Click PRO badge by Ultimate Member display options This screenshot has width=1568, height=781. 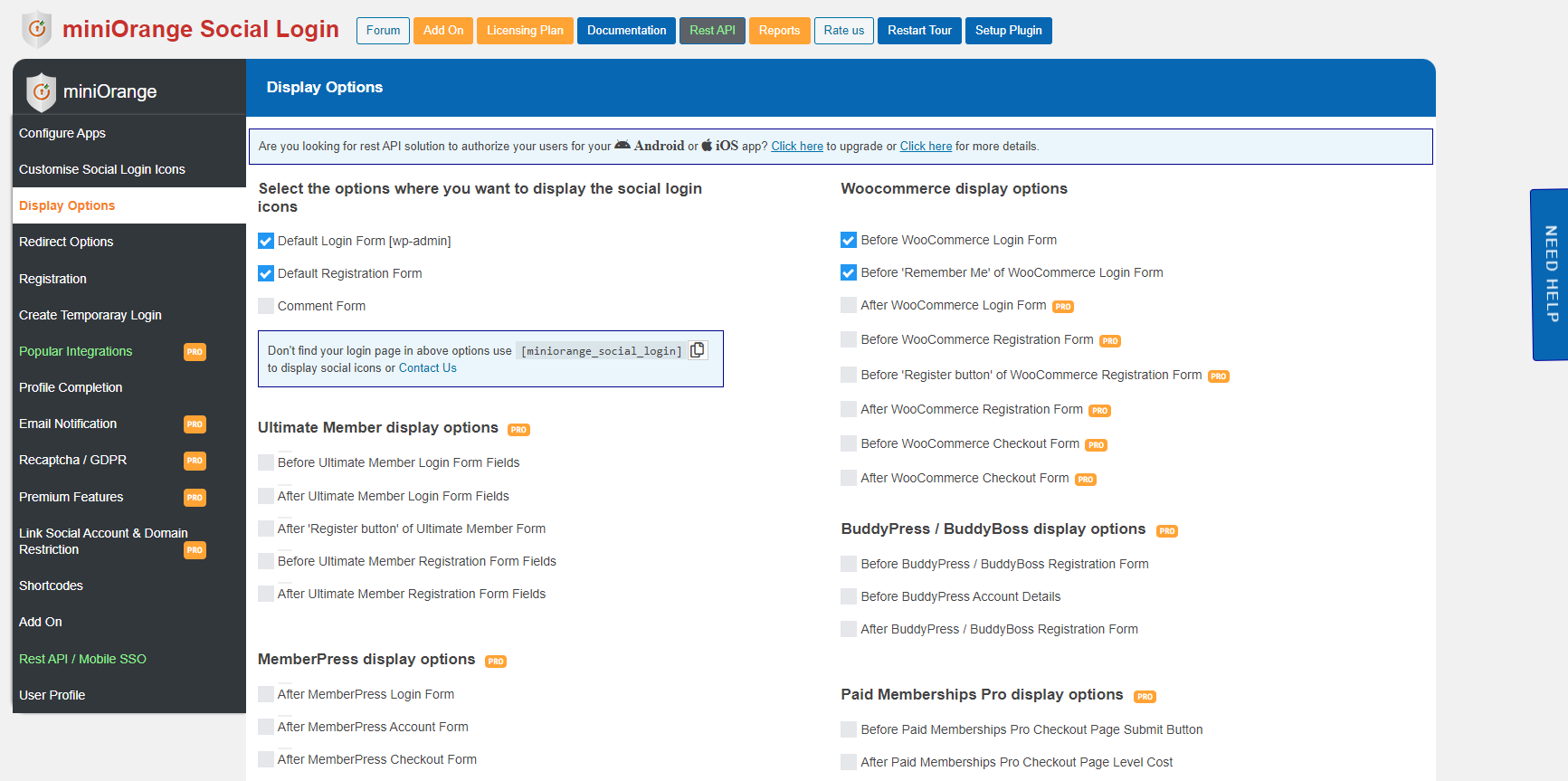(518, 430)
